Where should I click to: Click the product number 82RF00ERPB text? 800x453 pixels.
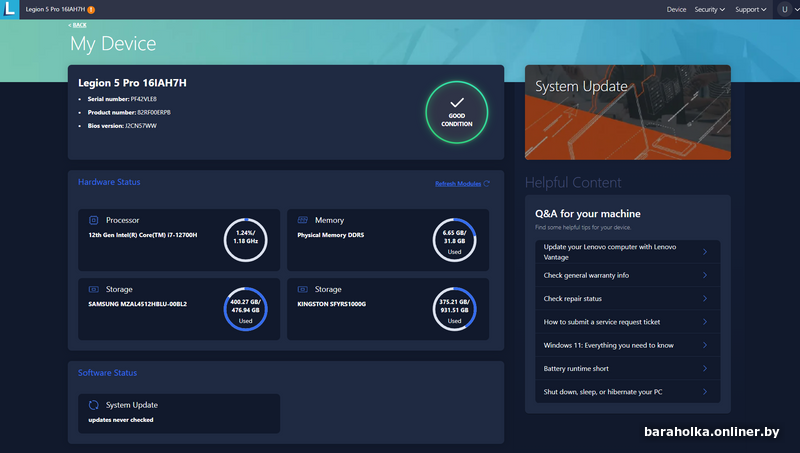(x=154, y=112)
